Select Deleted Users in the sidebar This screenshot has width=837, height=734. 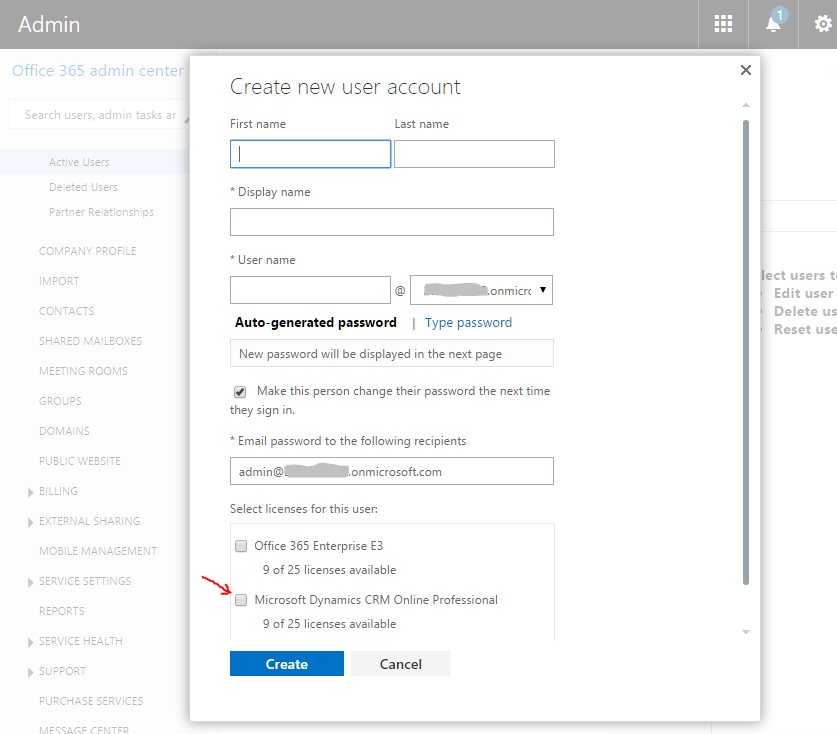point(83,187)
